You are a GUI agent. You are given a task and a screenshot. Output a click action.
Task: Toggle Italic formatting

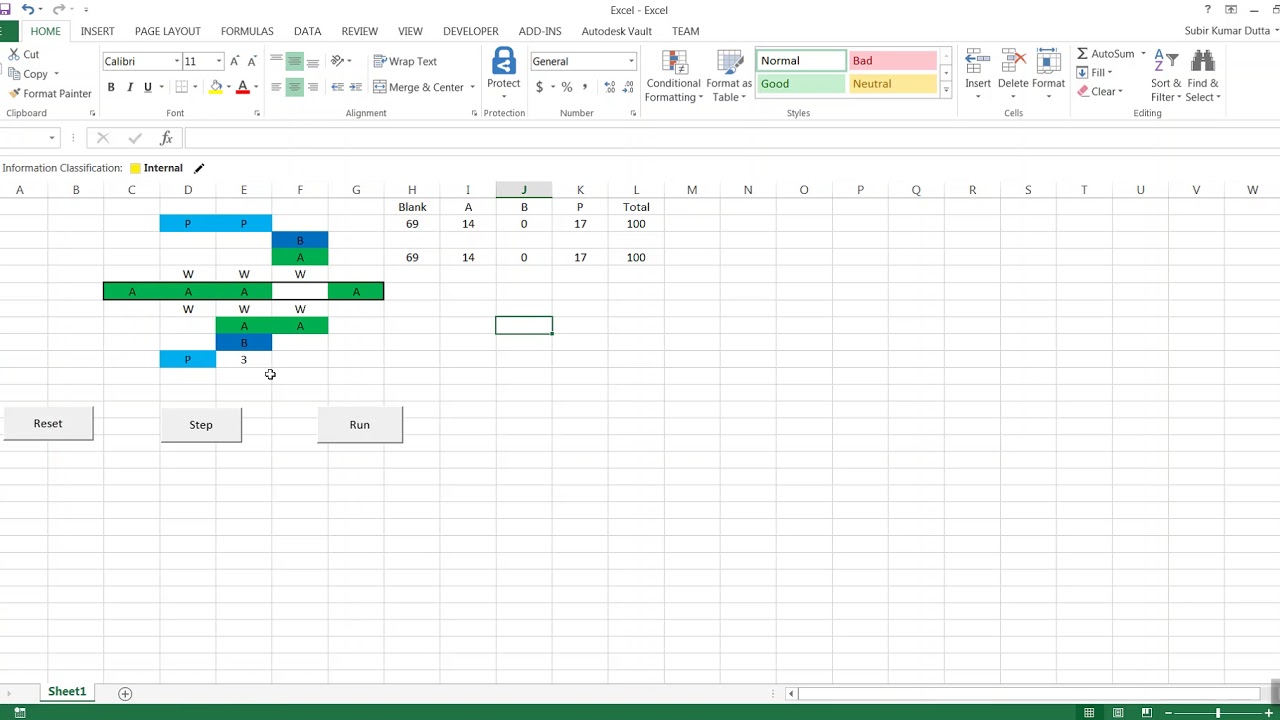click(129, 87)
